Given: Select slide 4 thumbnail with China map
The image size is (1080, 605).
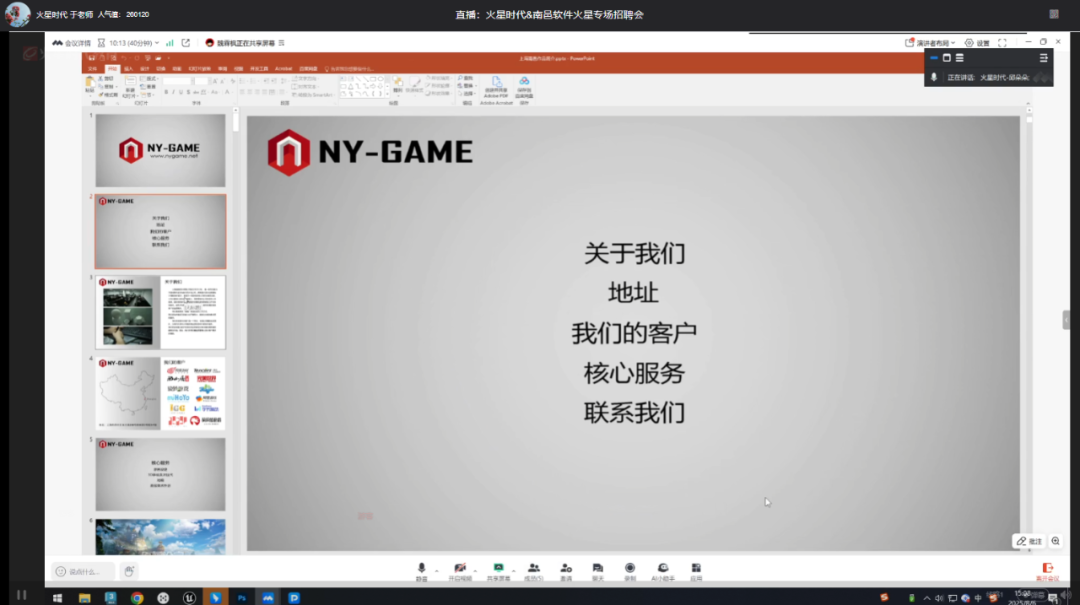Looking at the screenshot, I should click(x=160, y=393).
